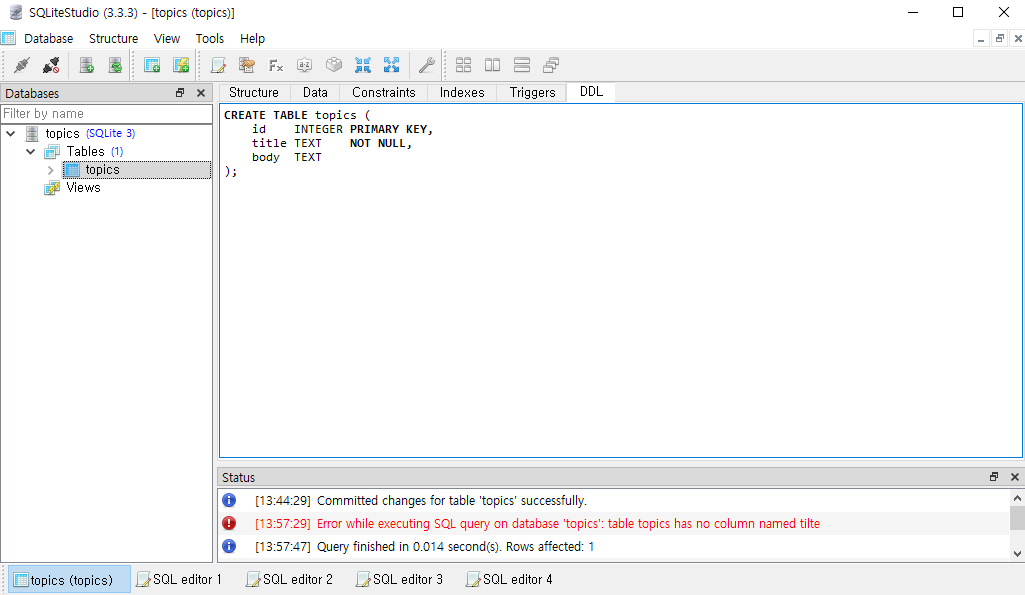This screenshot has height=595, width=1025.
Task: Open the extensions manager brick icon
Action: click(334, 65)
